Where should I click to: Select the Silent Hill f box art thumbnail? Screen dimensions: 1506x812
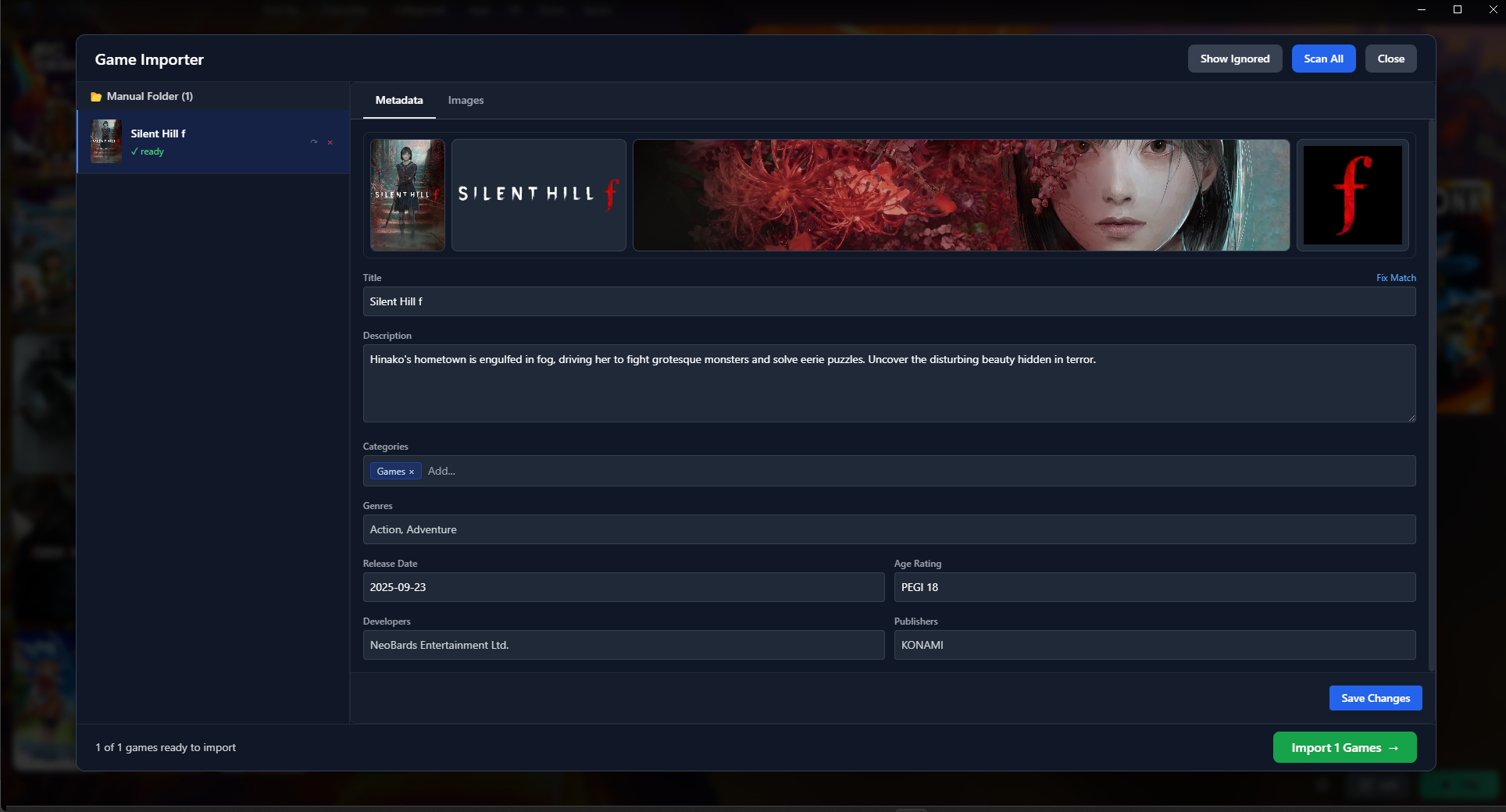407,195
